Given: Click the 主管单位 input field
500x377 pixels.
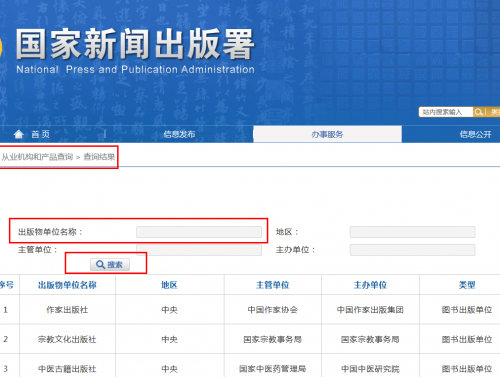Looking at the screenshot, I should click(199, 250).
